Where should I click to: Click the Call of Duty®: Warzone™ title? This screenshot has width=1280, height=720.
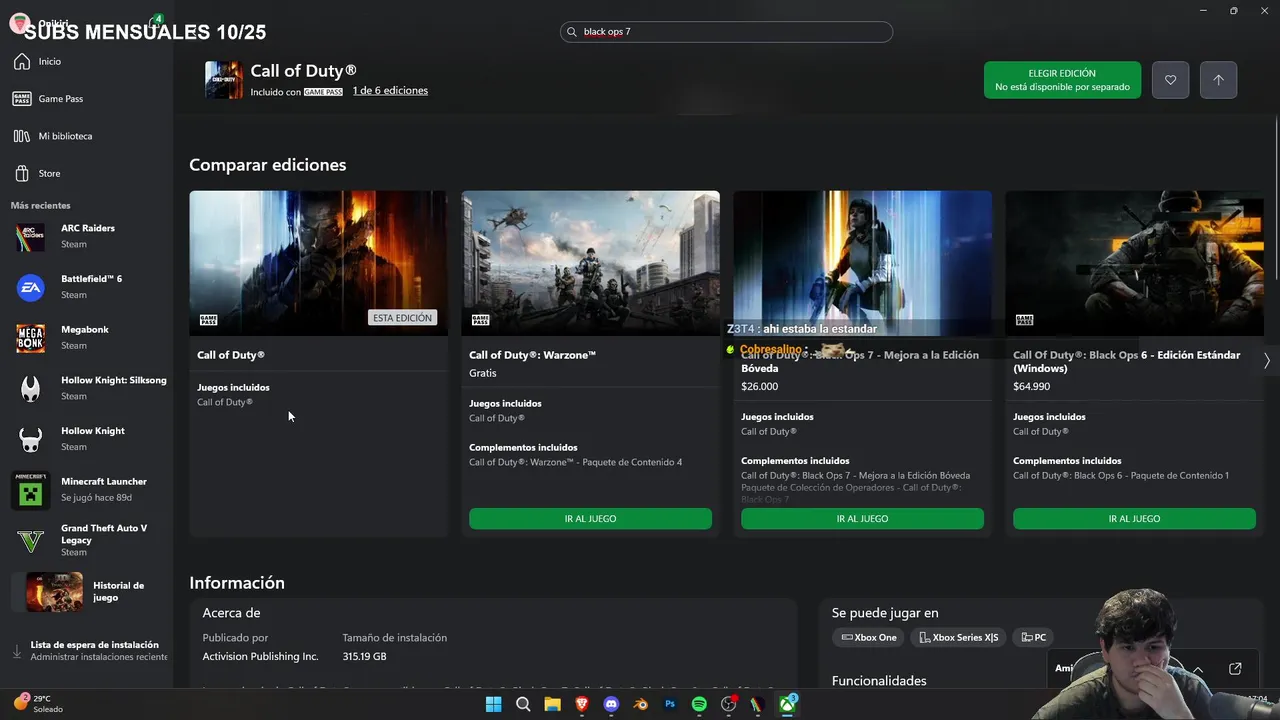tap(532, 355)
